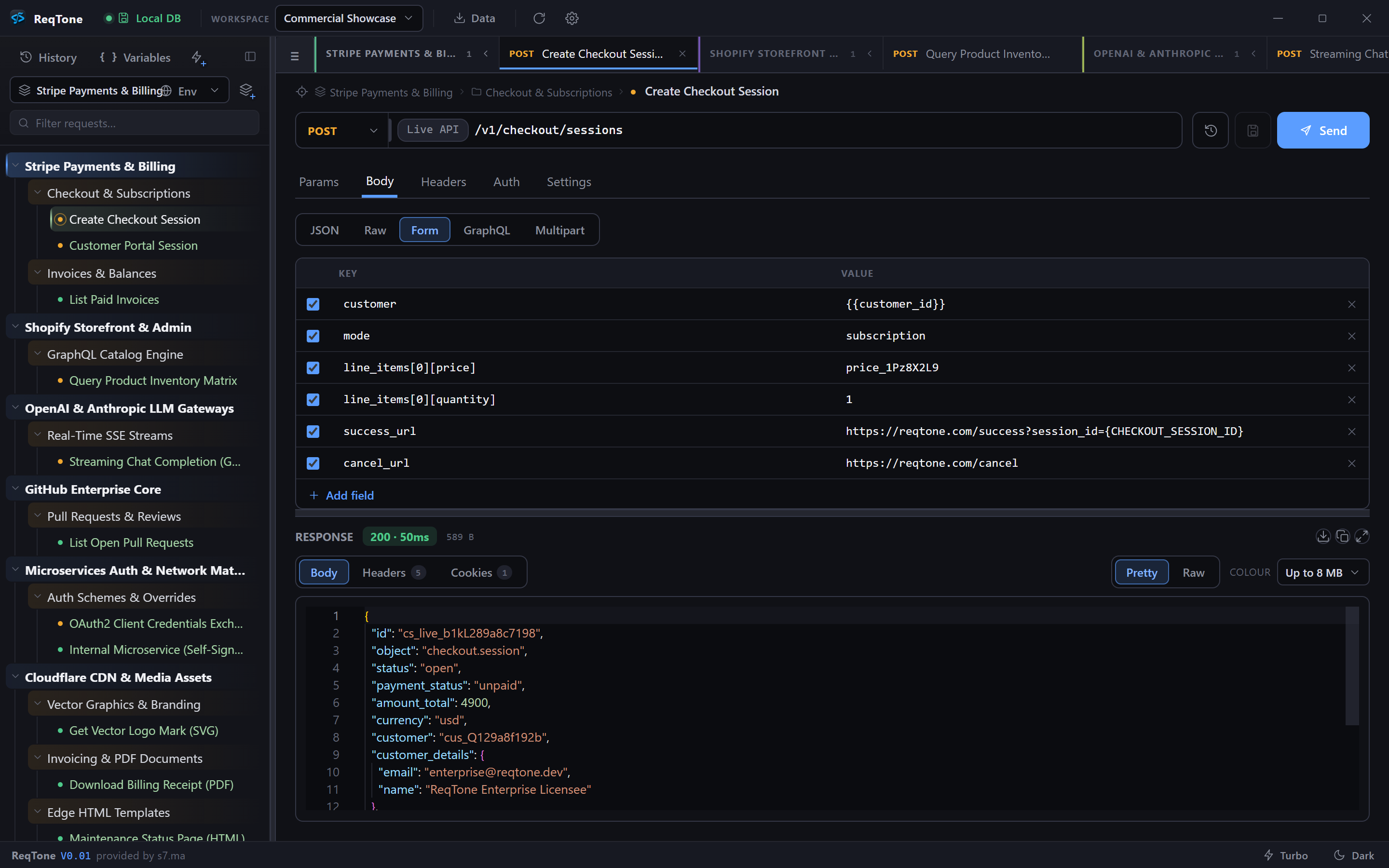
Task: Click the tab list hamburger icon
Action: (295, 55)
